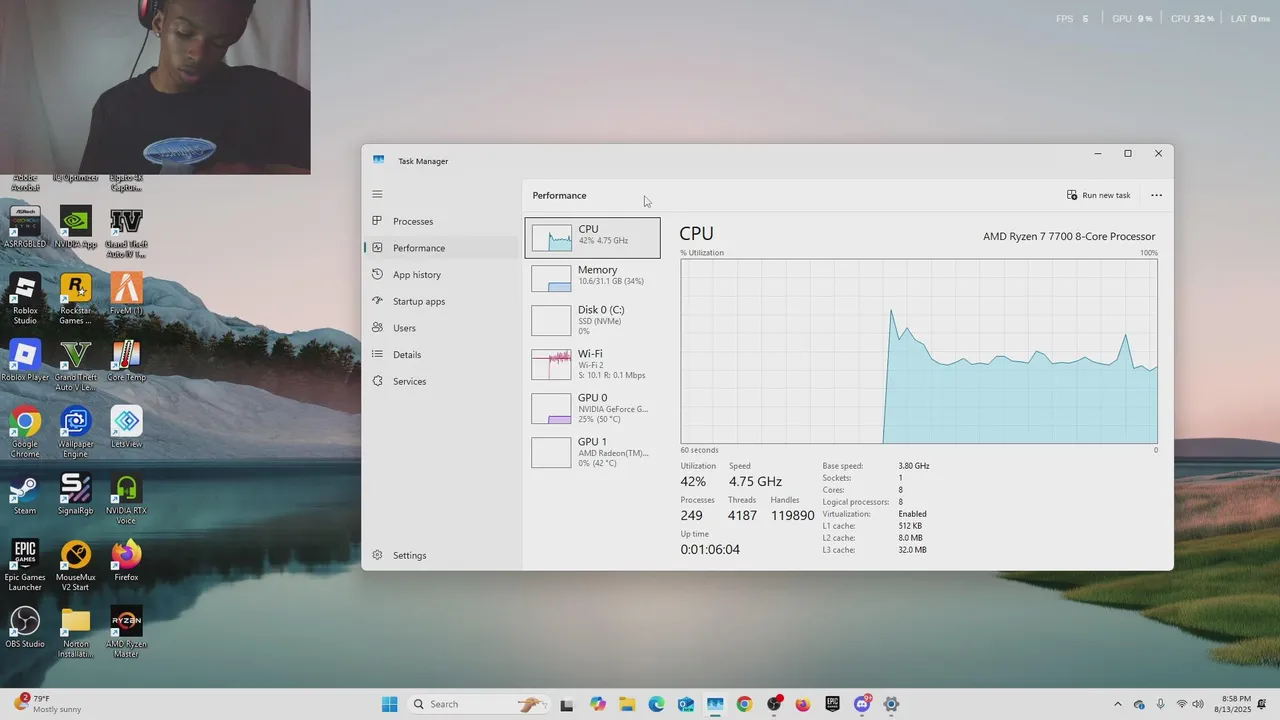This screenshot has height=720, width=1280.
Task: Open MouseMux V2 Start desktop icon
Action: [76, 566]
